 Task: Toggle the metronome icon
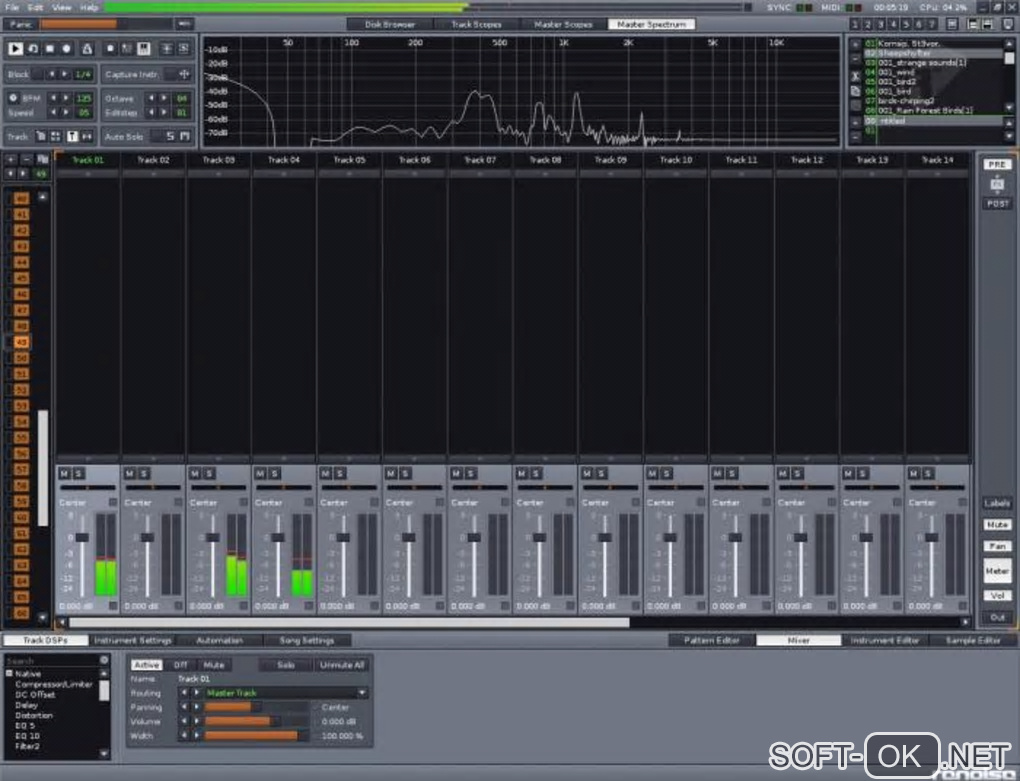[x=87, y=49]
